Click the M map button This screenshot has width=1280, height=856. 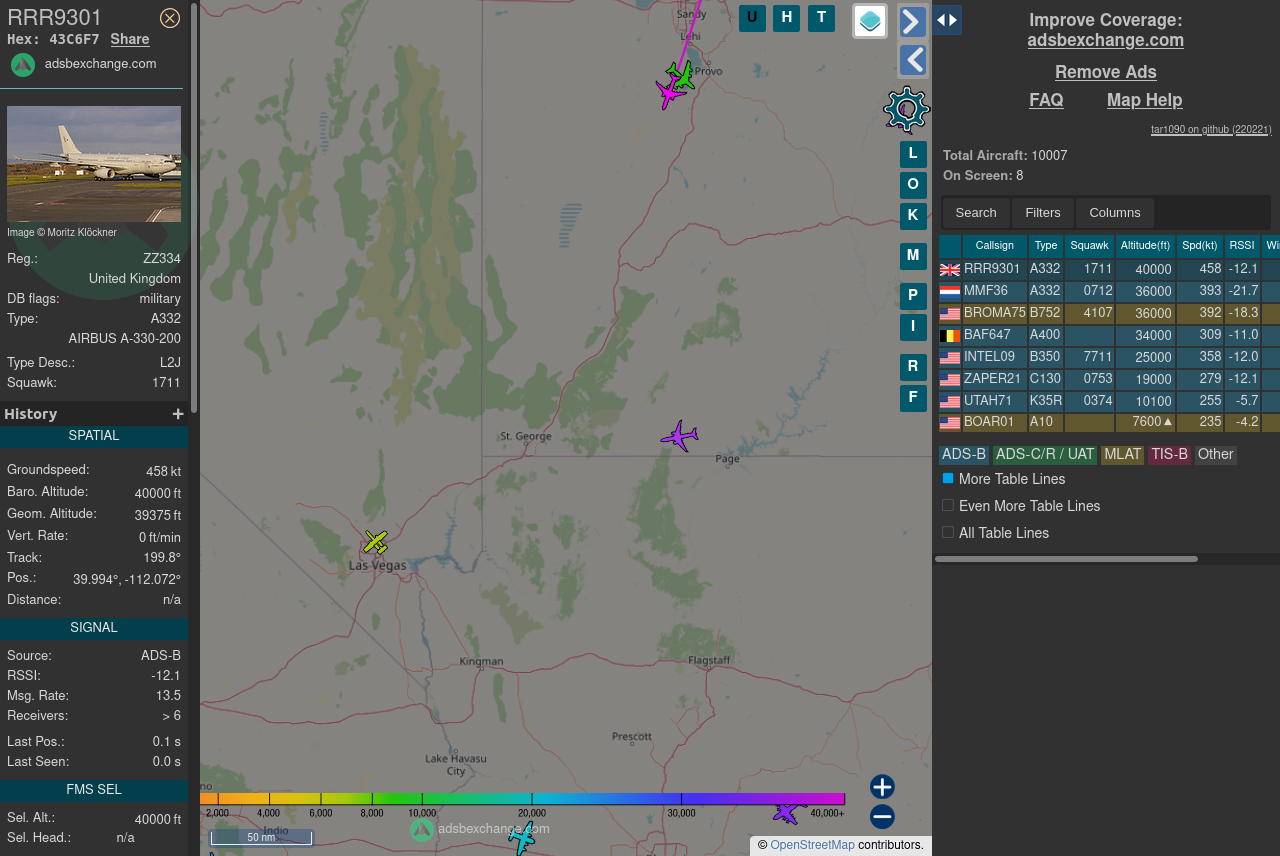(x=913, y=256)
